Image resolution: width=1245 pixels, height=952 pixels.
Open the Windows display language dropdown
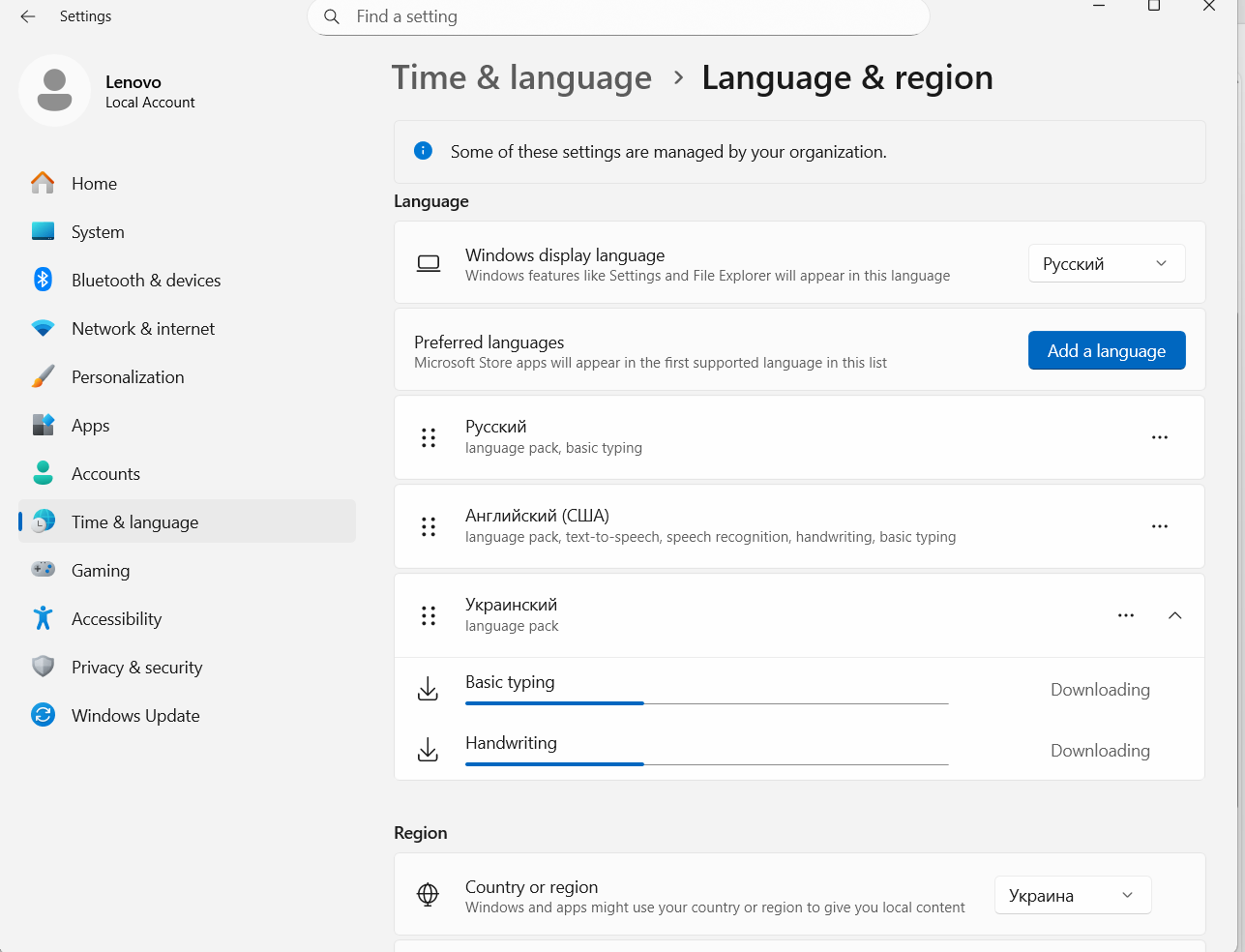pos(1107,263)
